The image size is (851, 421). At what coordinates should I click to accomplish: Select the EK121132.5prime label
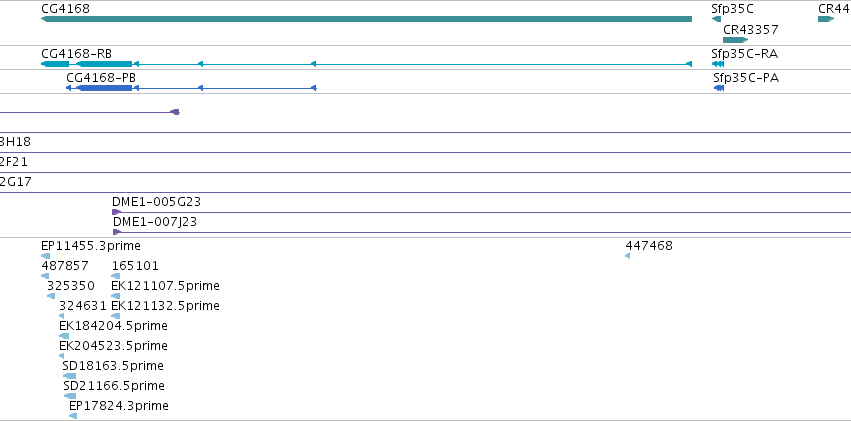(166, 306)
